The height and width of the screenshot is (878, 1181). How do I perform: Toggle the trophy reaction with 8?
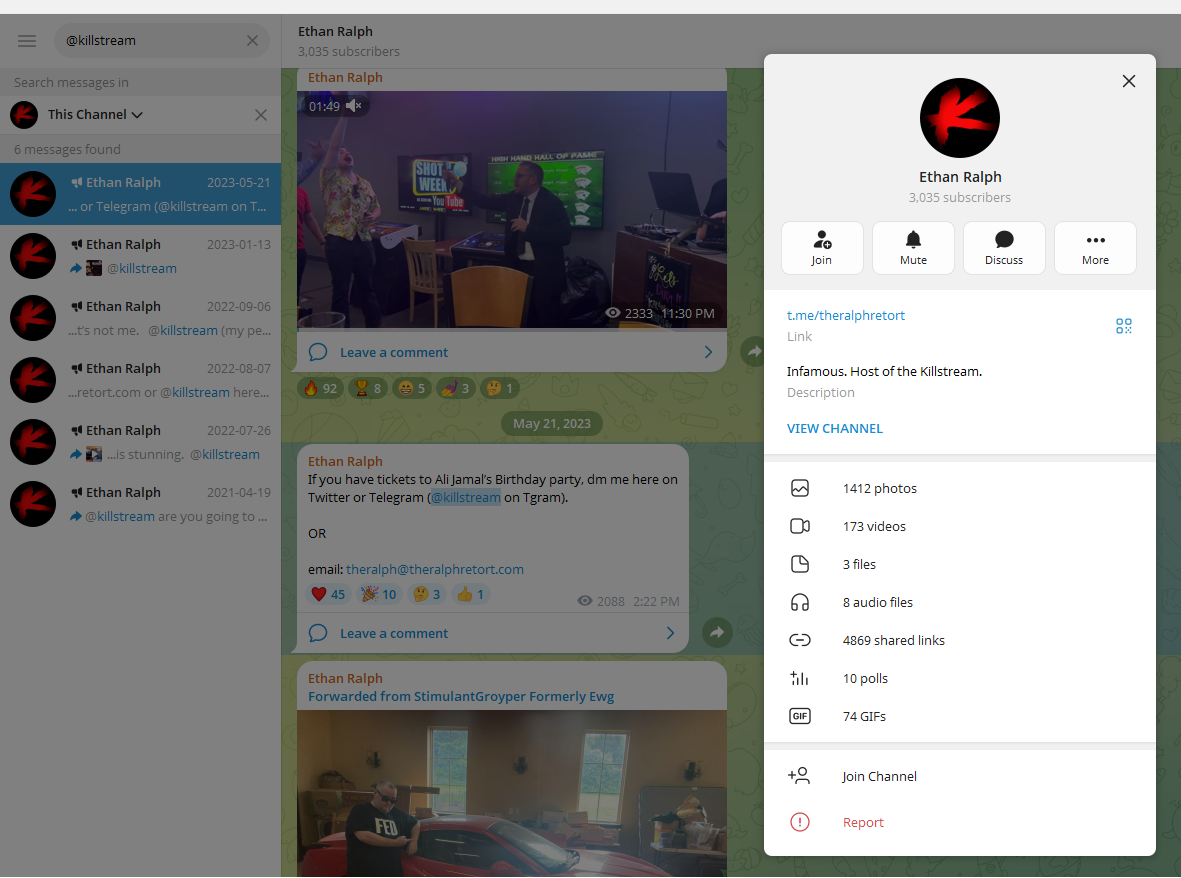(x=368, y=389)
